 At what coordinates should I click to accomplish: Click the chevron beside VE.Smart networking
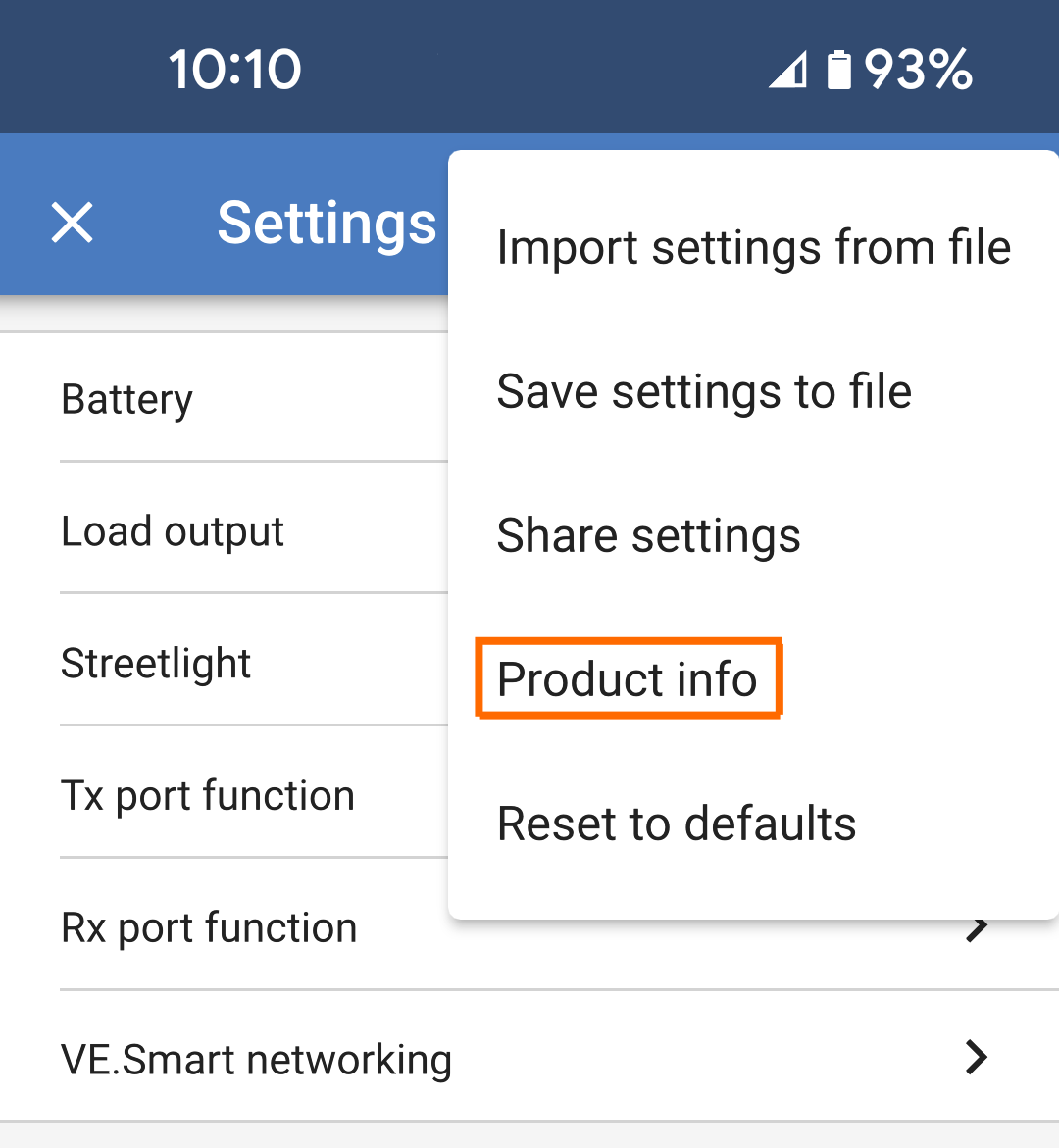tap(975, 1059)
